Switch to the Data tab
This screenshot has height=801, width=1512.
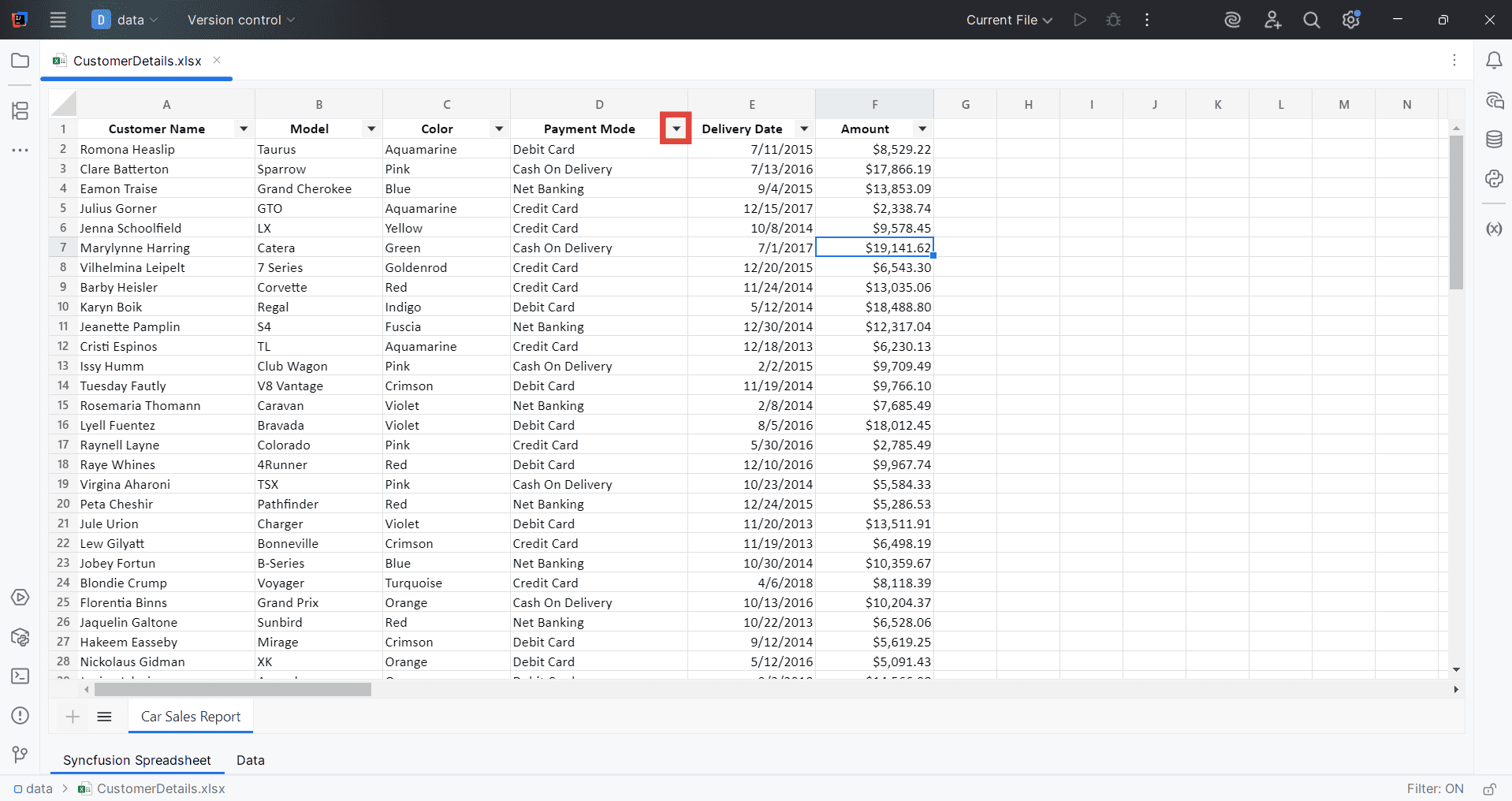click(x=249, y=760)
